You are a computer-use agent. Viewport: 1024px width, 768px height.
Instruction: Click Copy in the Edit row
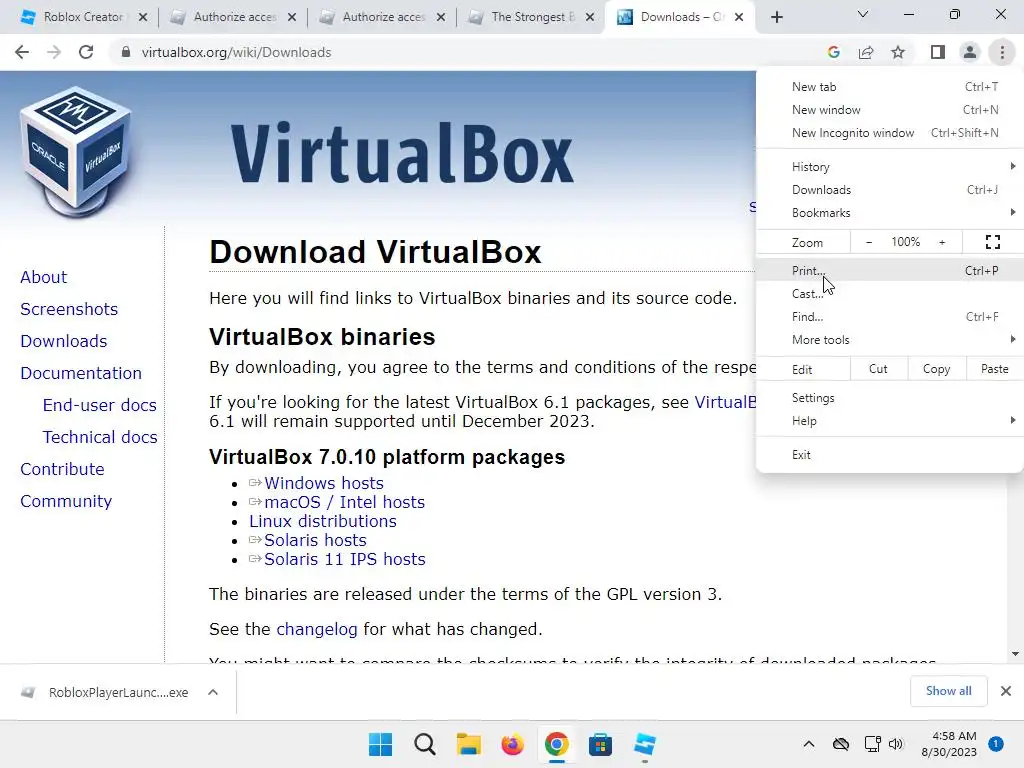pyautogui.click(x=936, y=369)
